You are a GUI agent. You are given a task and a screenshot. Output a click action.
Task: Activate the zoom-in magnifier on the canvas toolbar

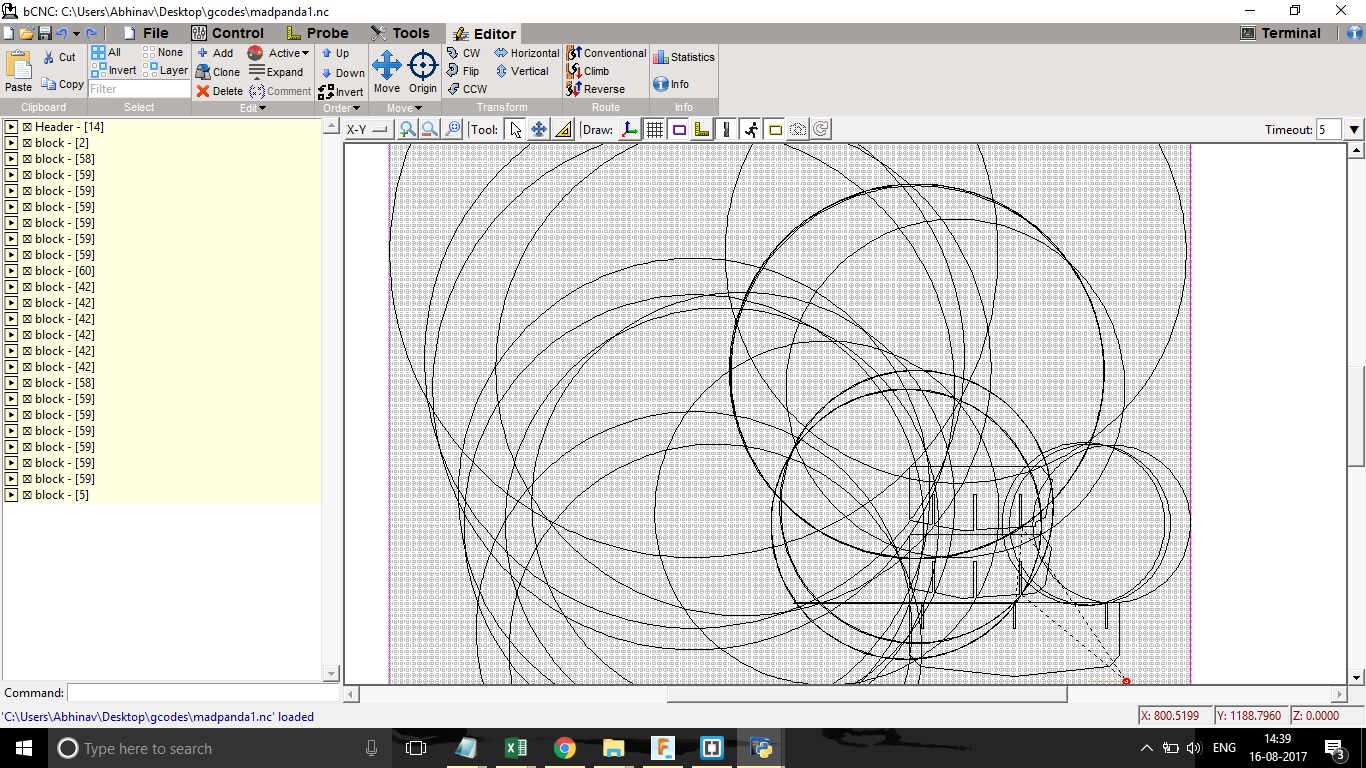[x=407, y=129]
